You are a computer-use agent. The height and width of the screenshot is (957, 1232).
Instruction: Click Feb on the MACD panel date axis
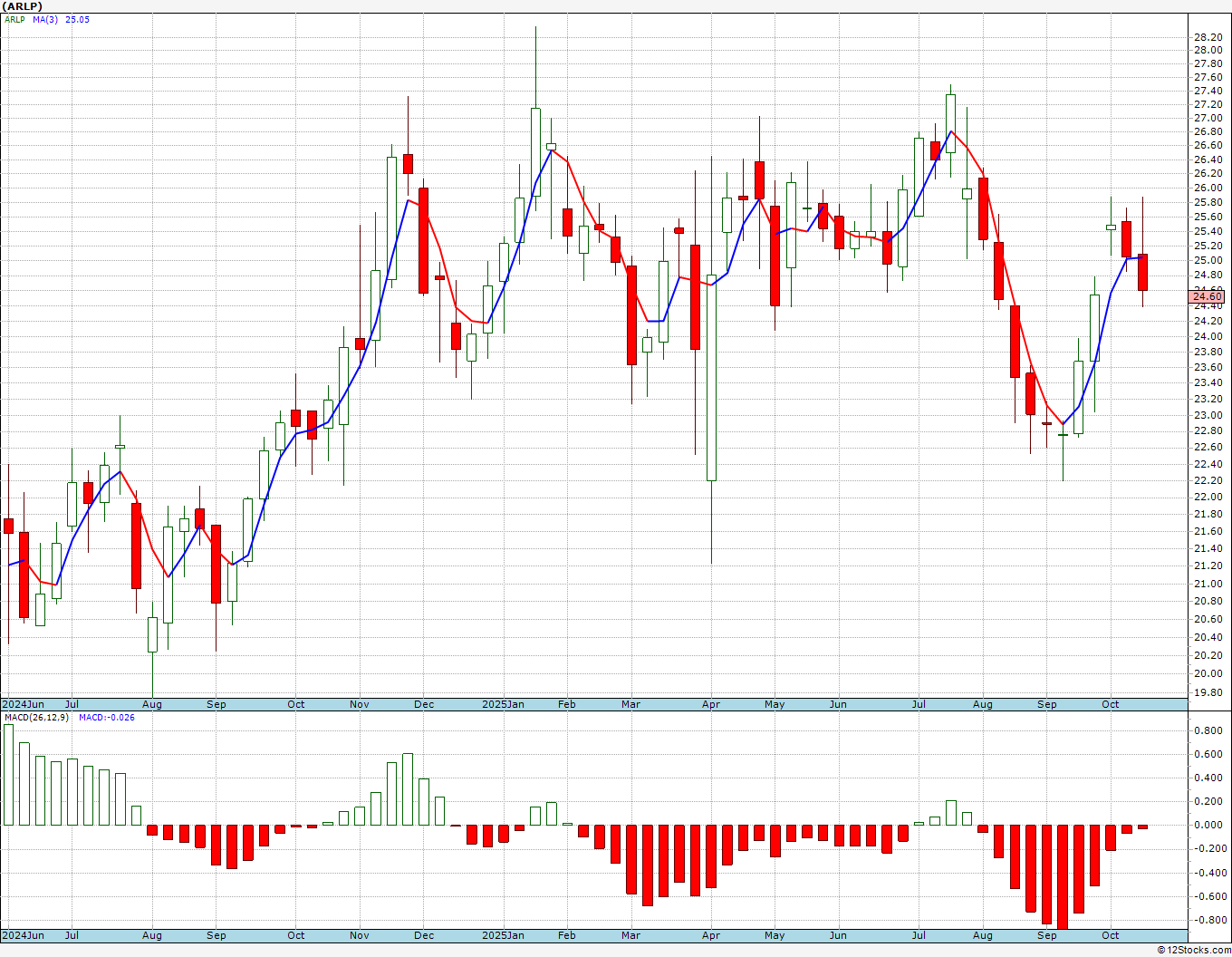(566, 935)
